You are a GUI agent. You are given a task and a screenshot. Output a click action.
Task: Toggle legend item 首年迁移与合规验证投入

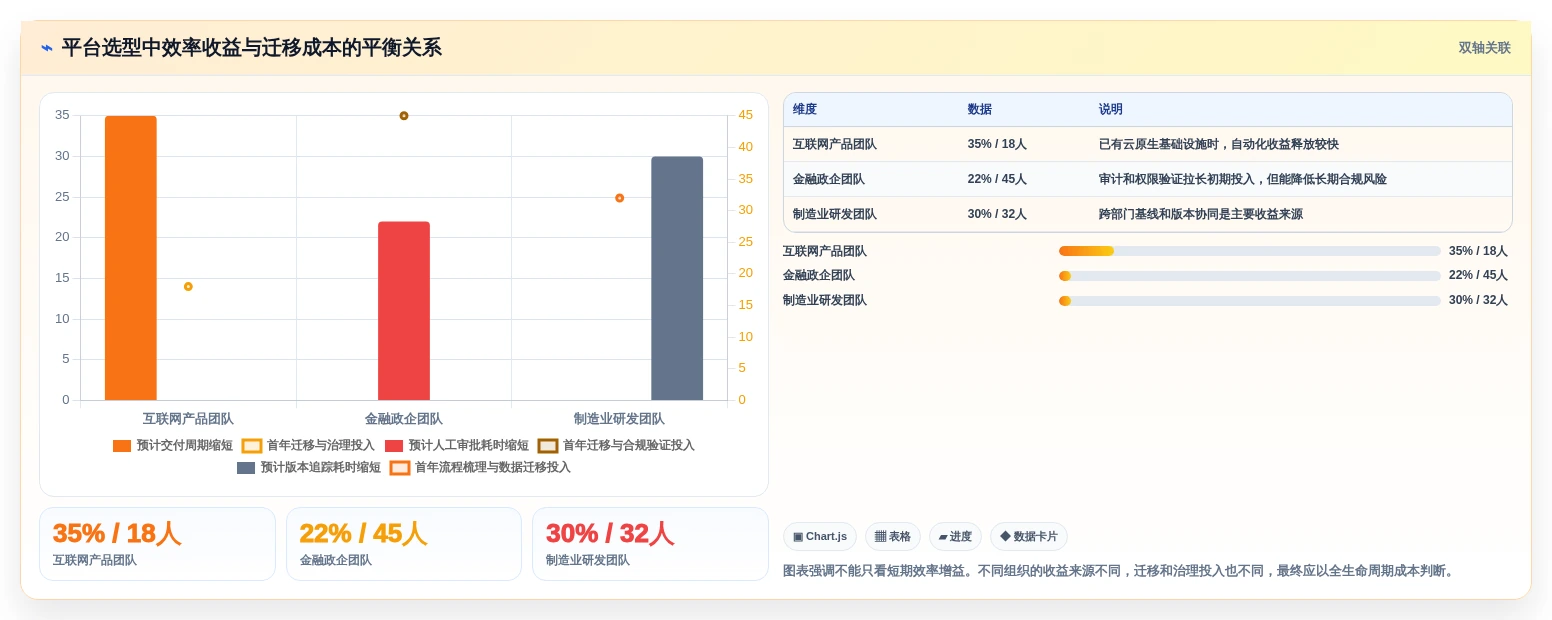(616, 445)
